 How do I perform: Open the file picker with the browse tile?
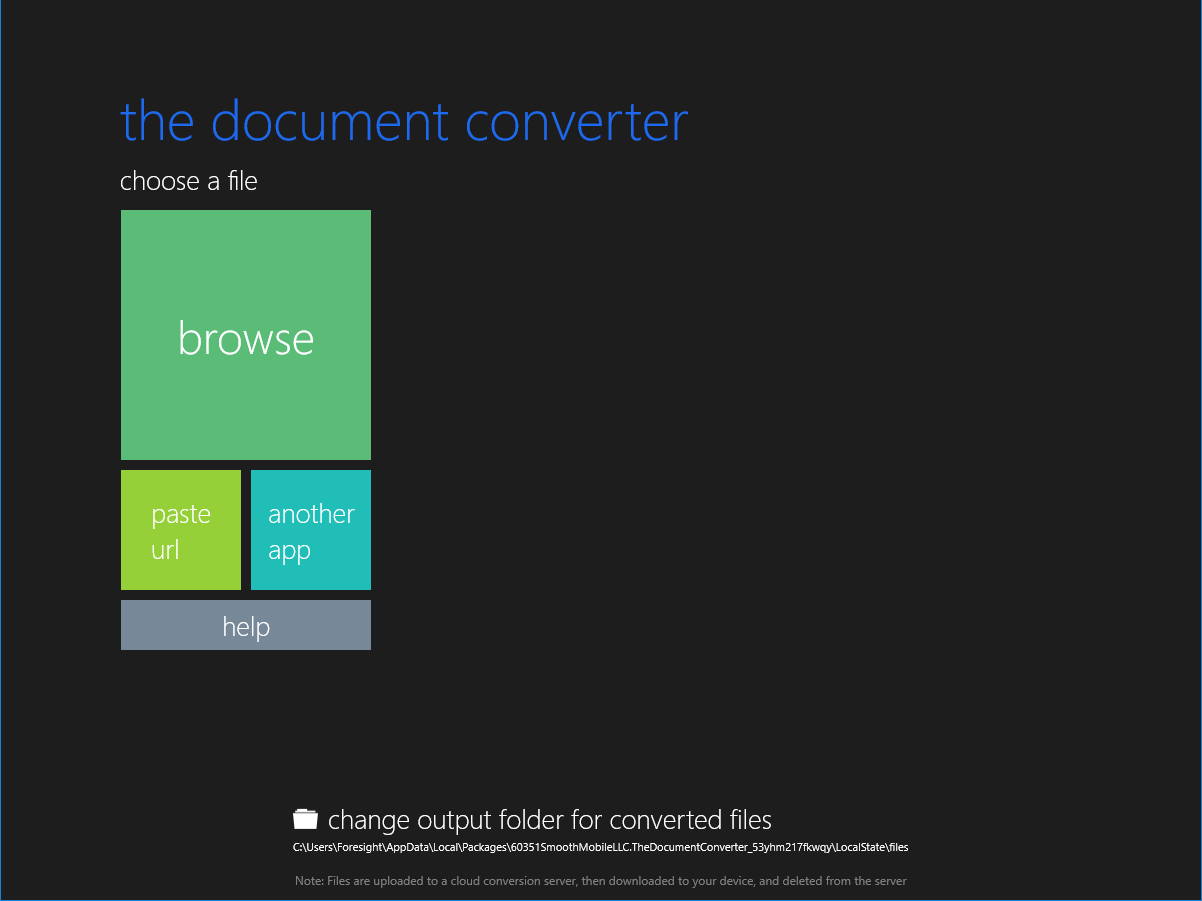245,335
